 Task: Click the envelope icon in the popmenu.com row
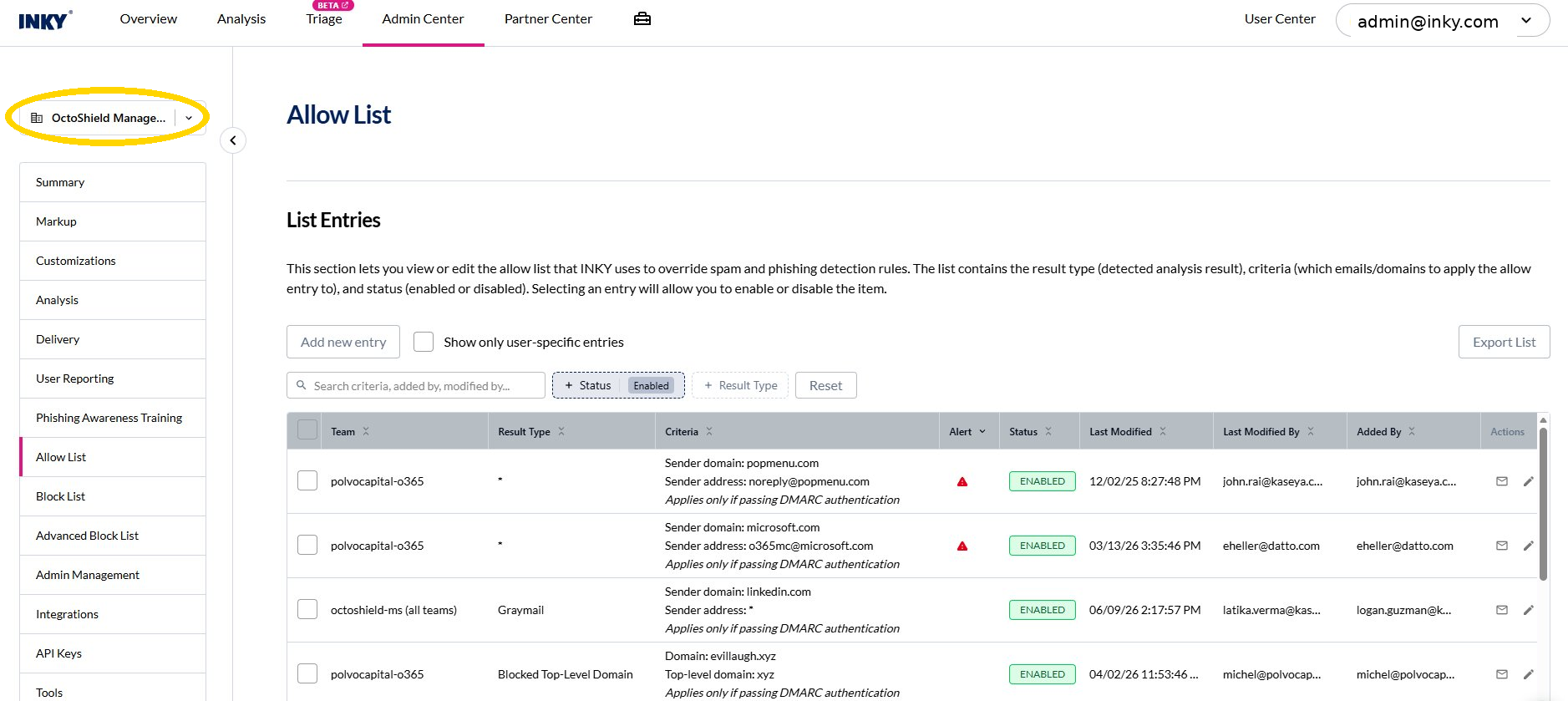[x=1501, y=481]
